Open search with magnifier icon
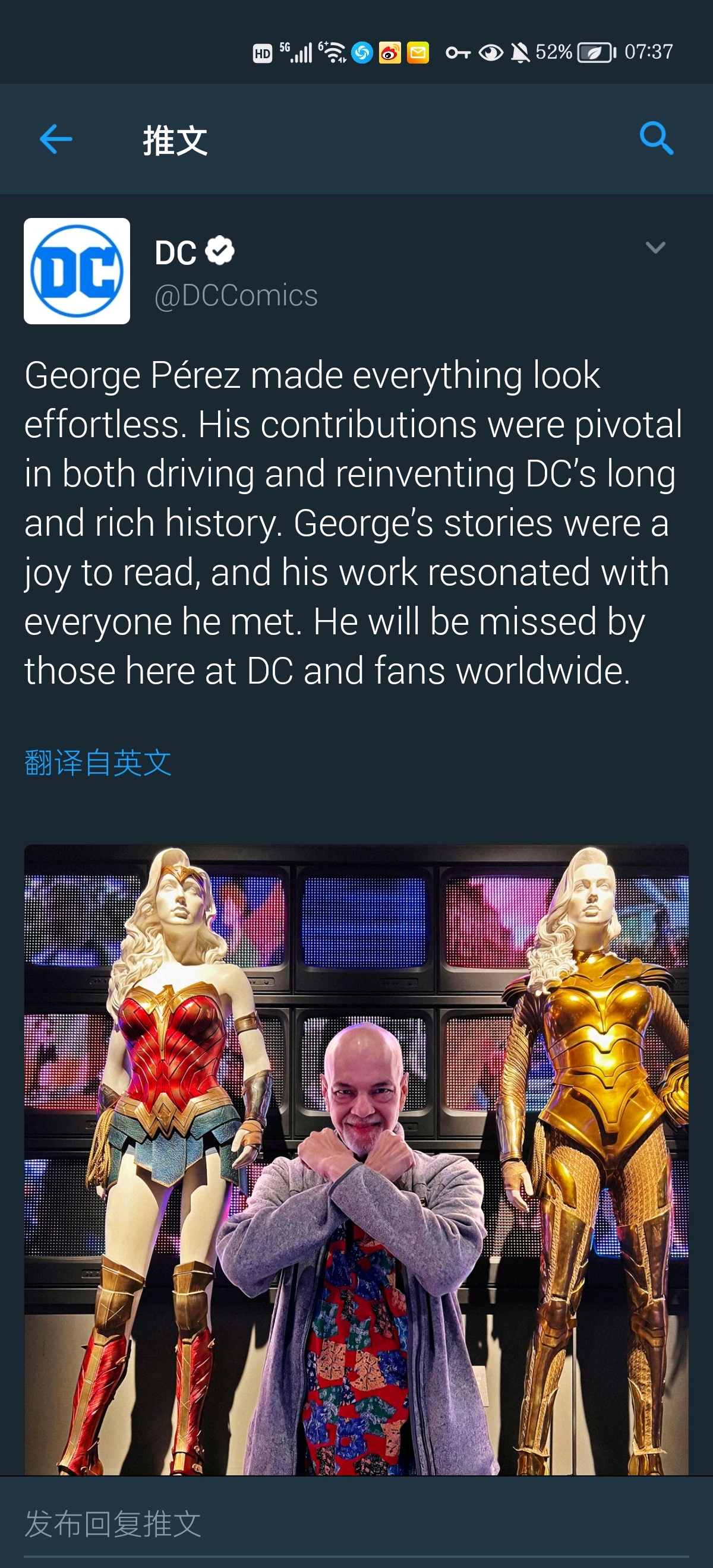The height and width of the screenshot is (1568, 713). pyautogui.click(x=657, y=138)
